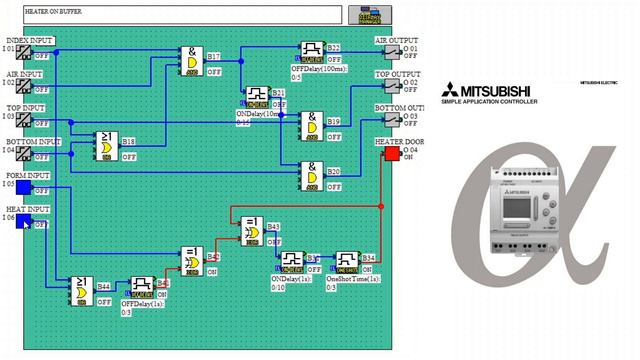Toggle the I 04 BOTTOM INPUT switch

click(23, 154)
